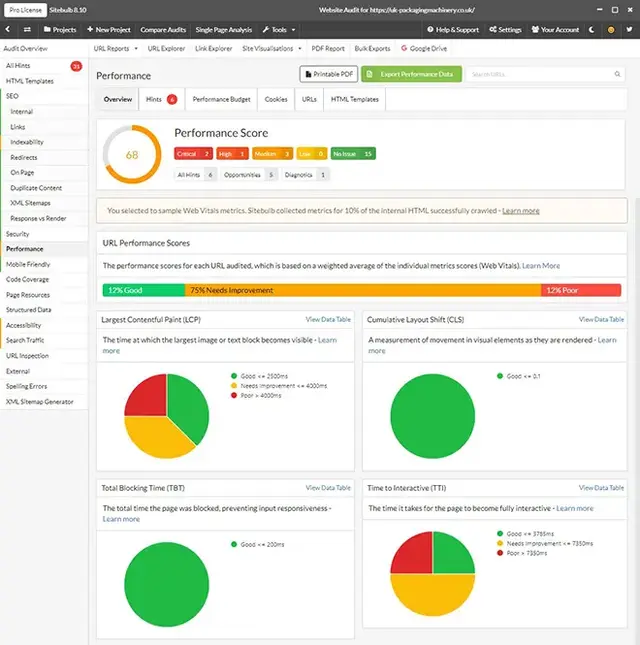Image resolution: width=640 pixels, height=645 pixels.
Task: Open PDF Report
Action: tap(328, 49)
